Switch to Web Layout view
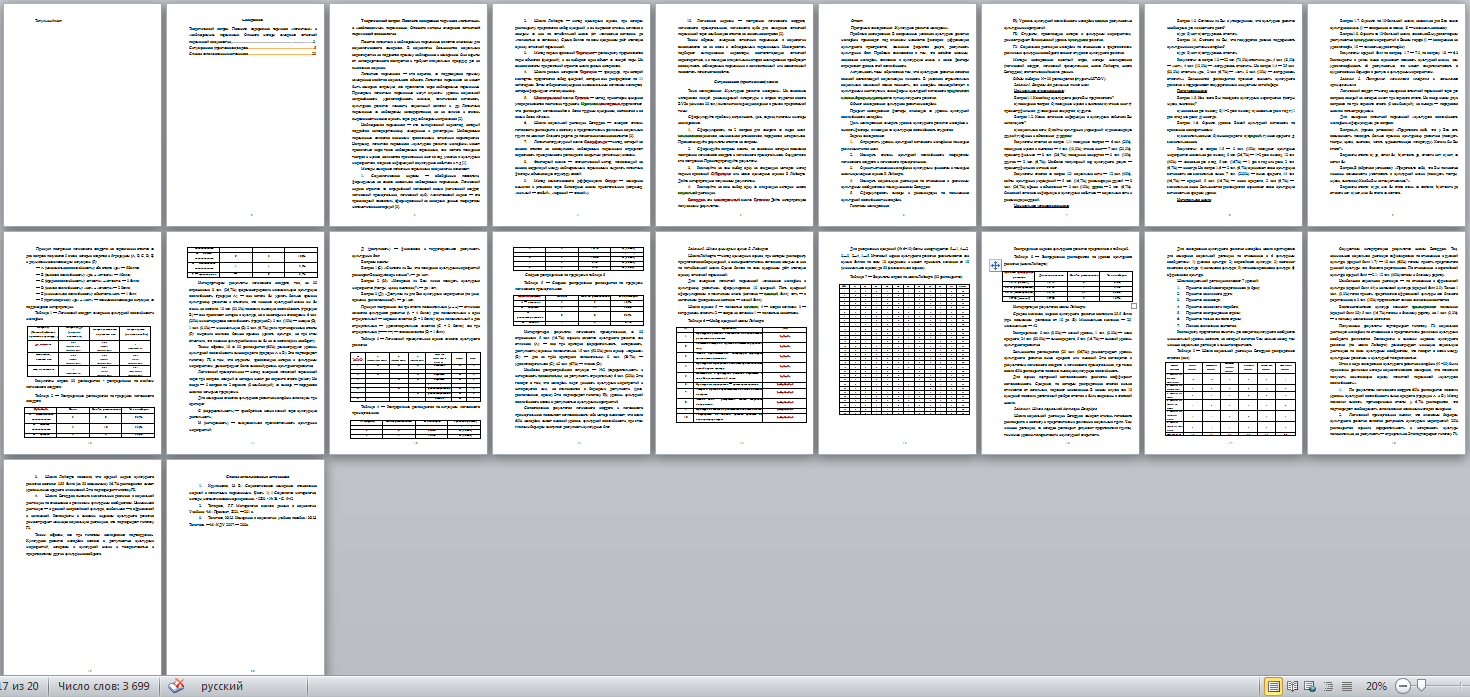The height and width of the screenshot is (697, 1470). [1311, 686]
